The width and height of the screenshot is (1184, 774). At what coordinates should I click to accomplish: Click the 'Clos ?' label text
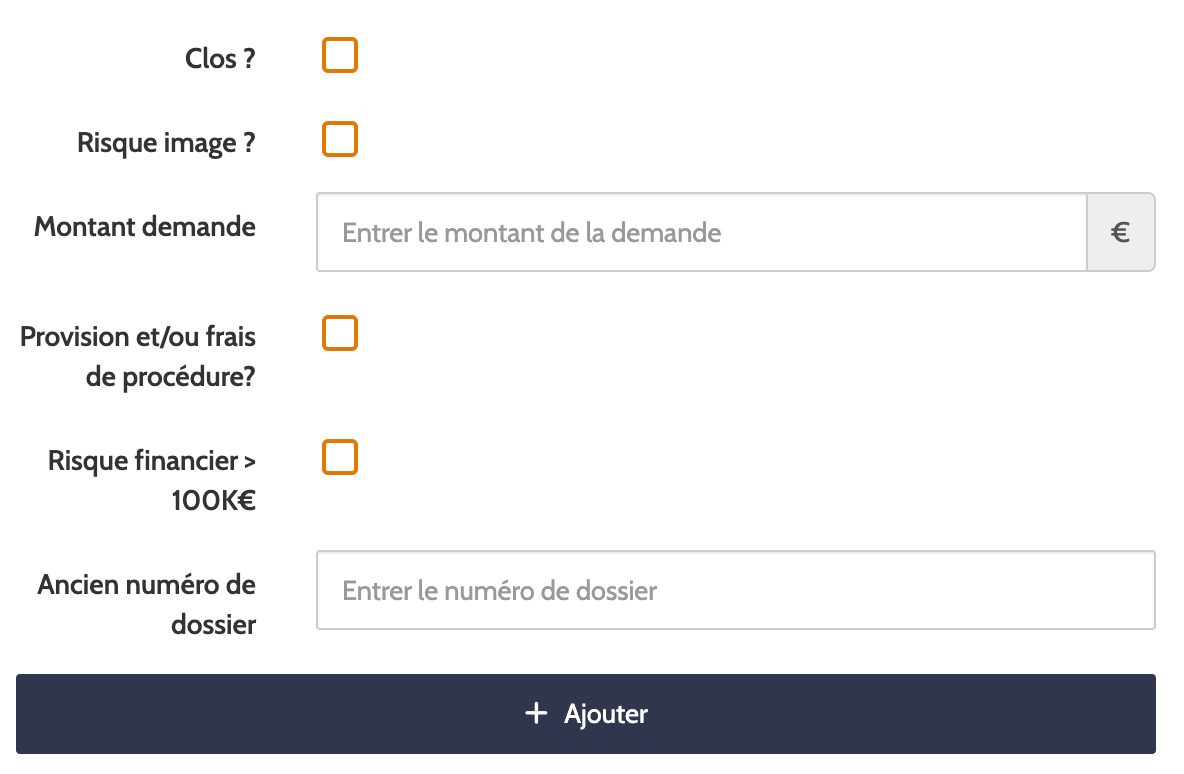220,58
